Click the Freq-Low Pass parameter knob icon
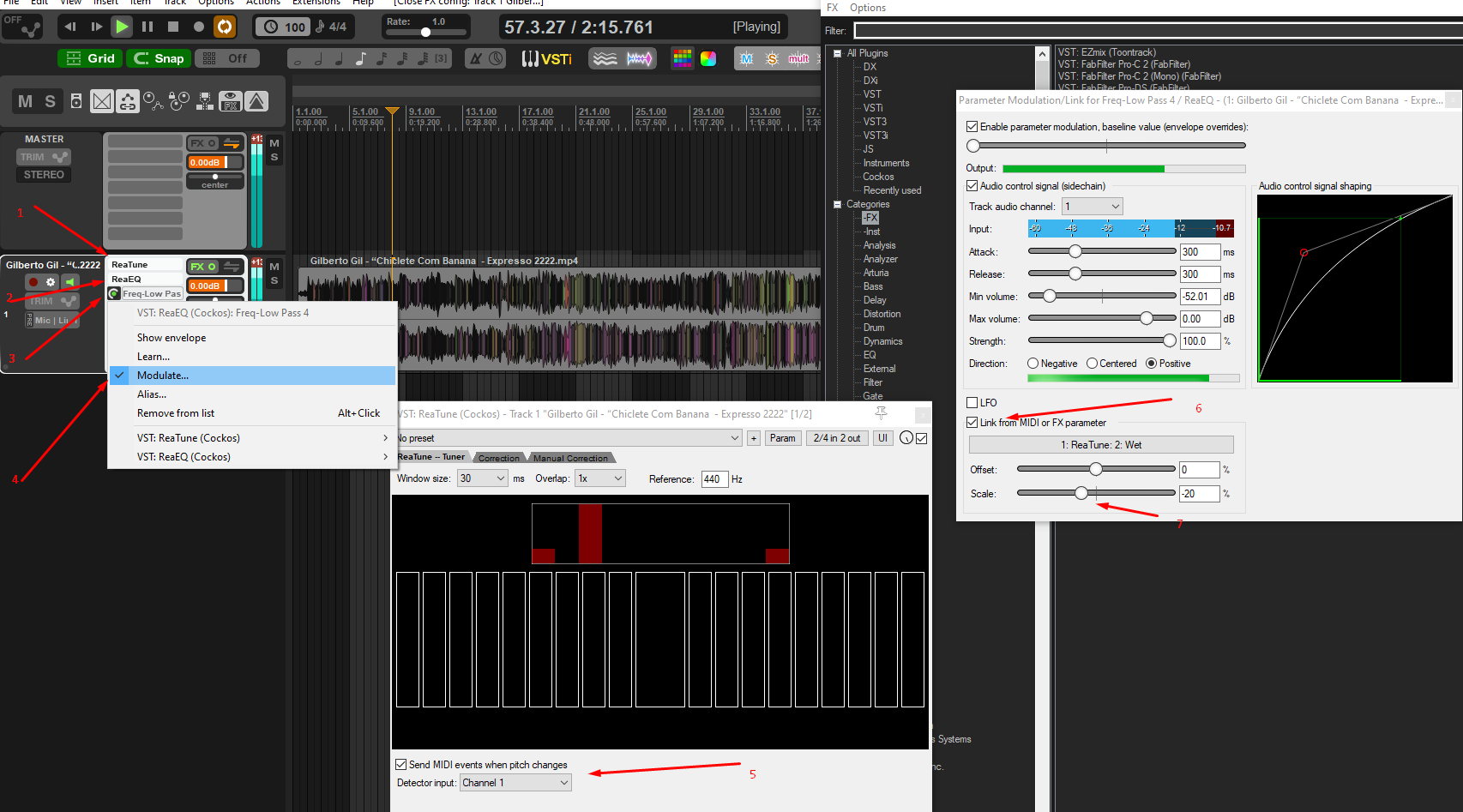 [114, 294]
